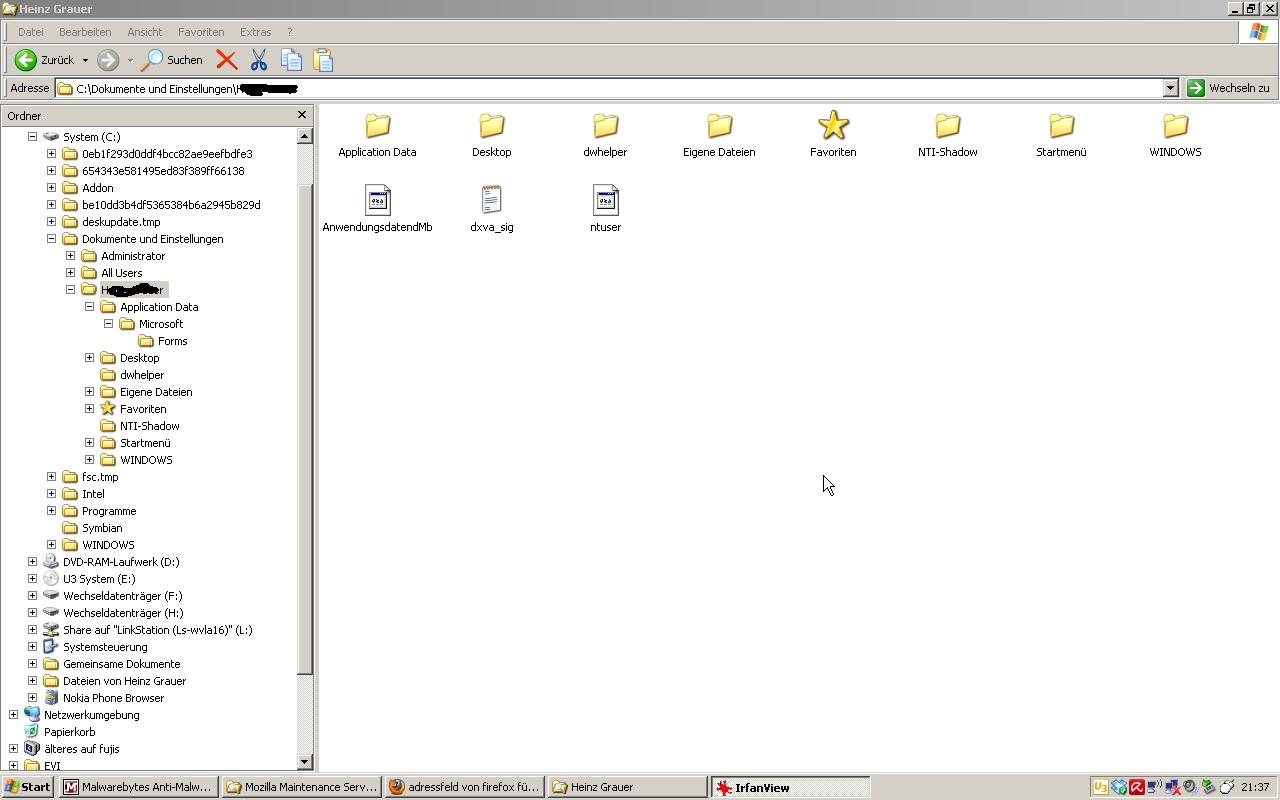Click the Wechseln zu button

click(x=1228, y=88)
